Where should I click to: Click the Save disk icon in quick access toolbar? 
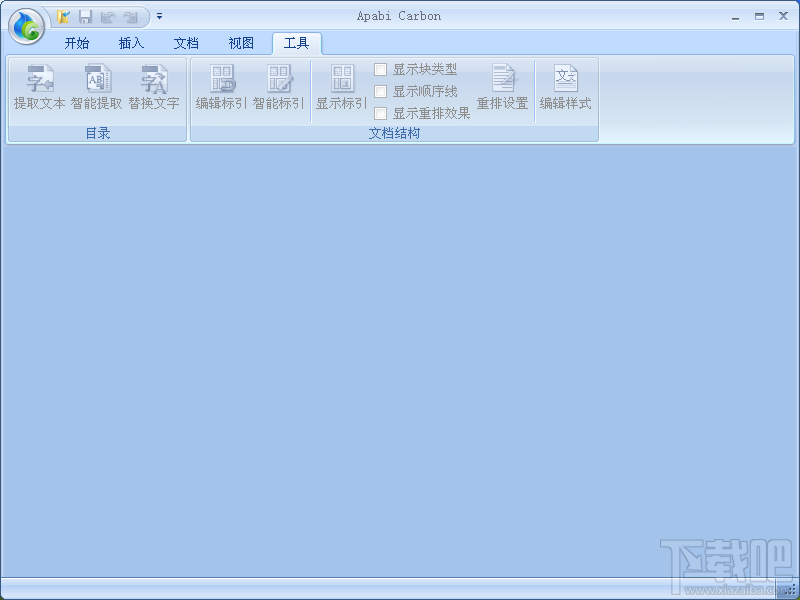tap(85, 17)
